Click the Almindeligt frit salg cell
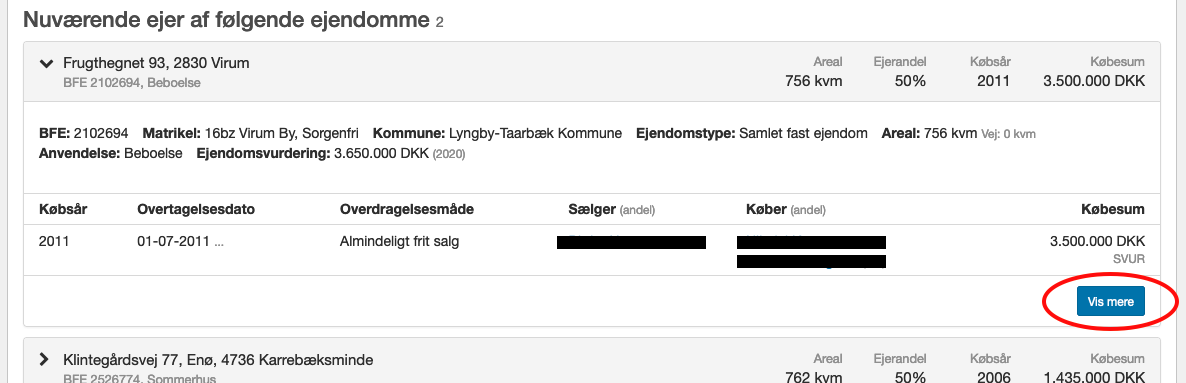This screenshot has height=383, width=1186. coord(399,242)
